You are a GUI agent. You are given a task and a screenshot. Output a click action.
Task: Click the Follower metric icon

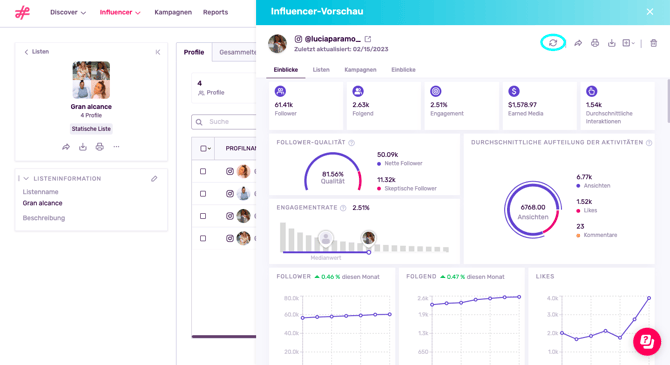280,91
